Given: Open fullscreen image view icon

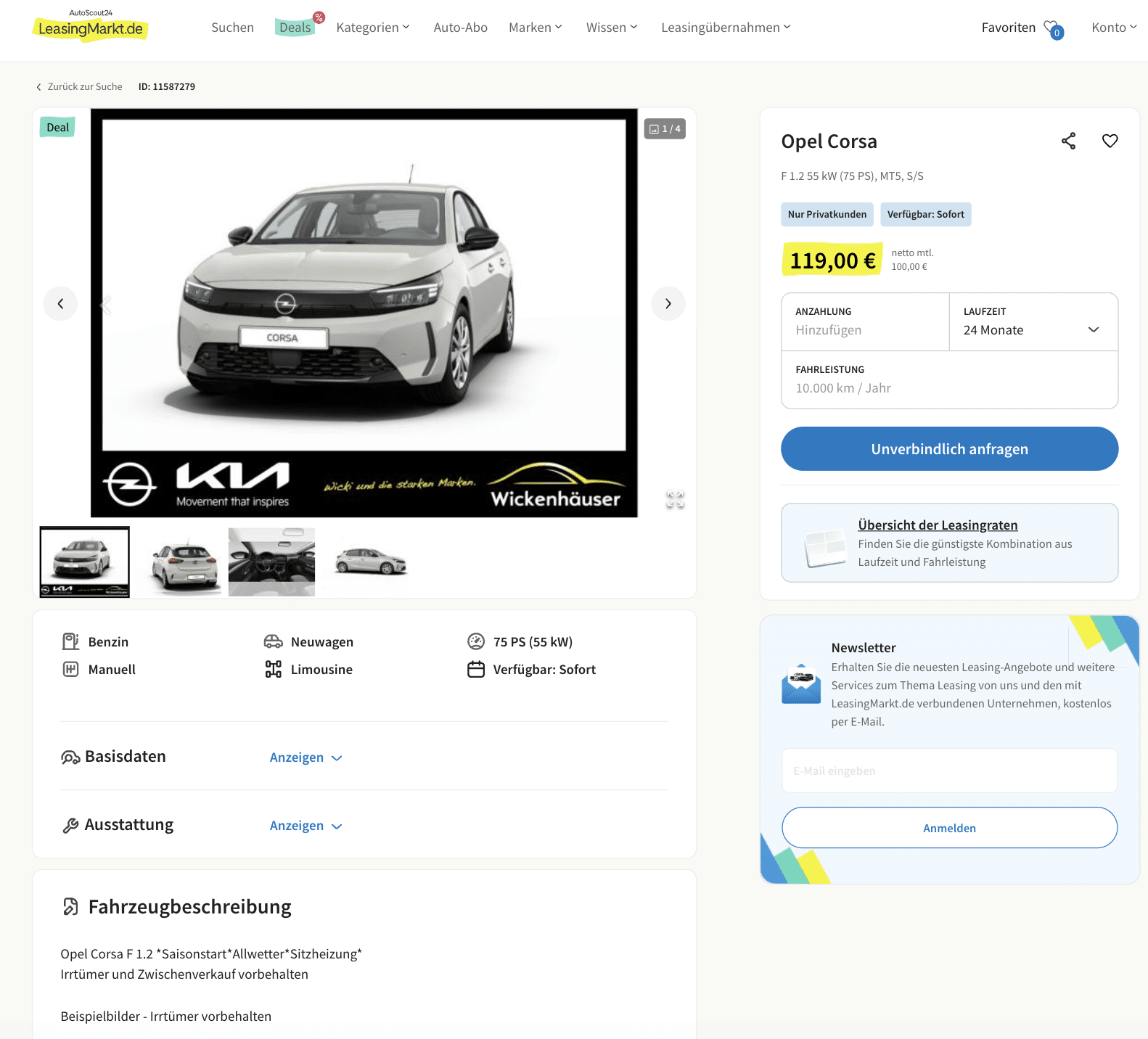Looking at the screenshot, I should tap(675, 499).
